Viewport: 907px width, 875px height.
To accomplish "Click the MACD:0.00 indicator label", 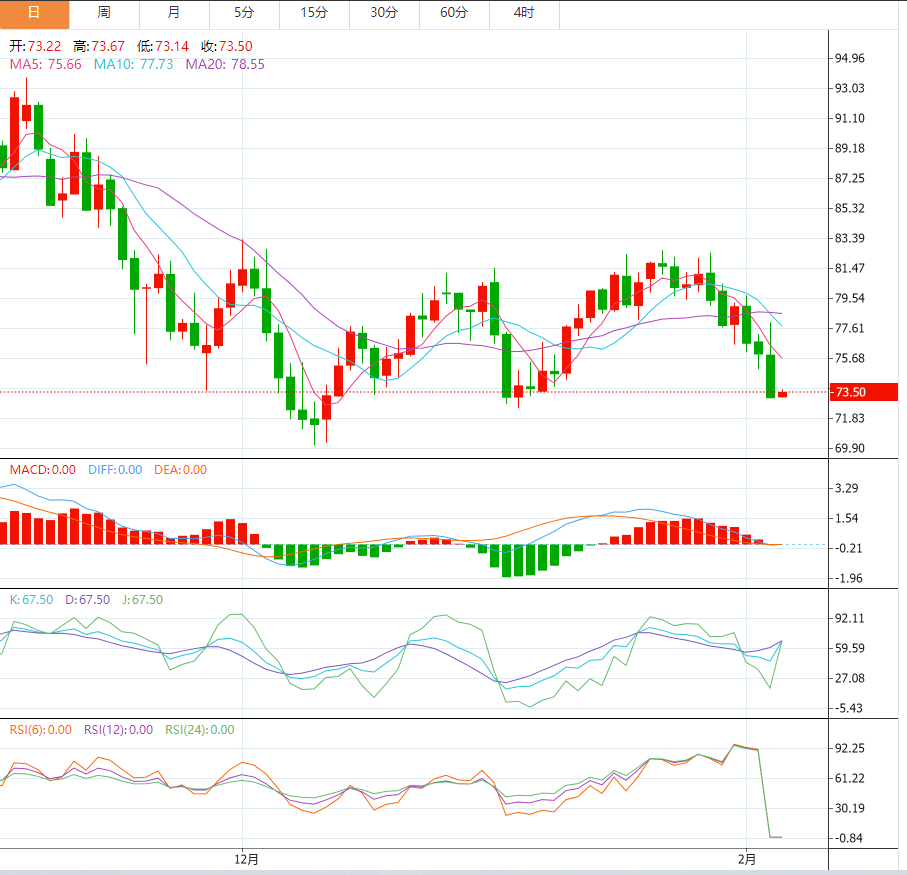I will tap(42, 470).
